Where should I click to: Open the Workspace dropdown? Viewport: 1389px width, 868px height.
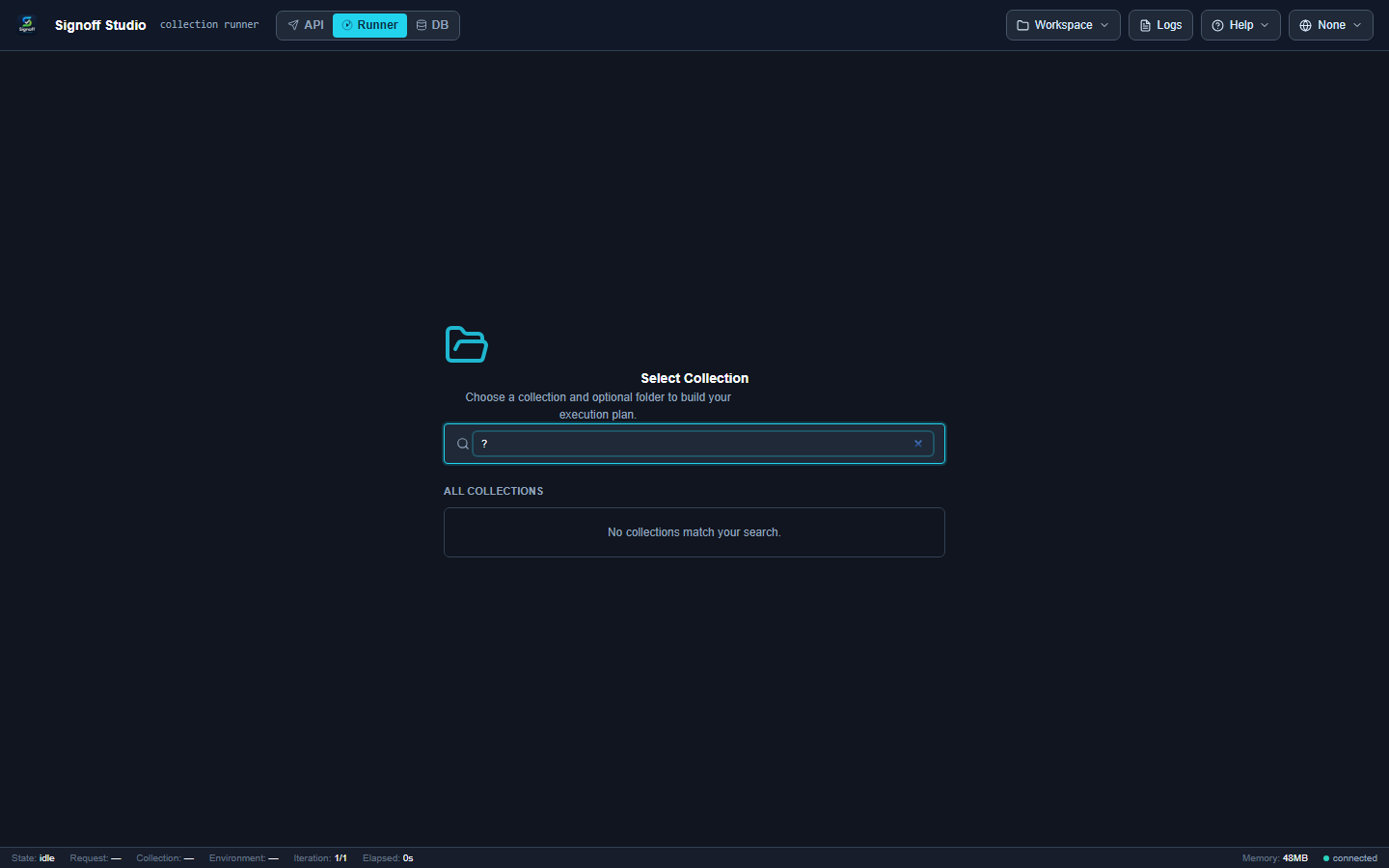[x=1063, y=25]
